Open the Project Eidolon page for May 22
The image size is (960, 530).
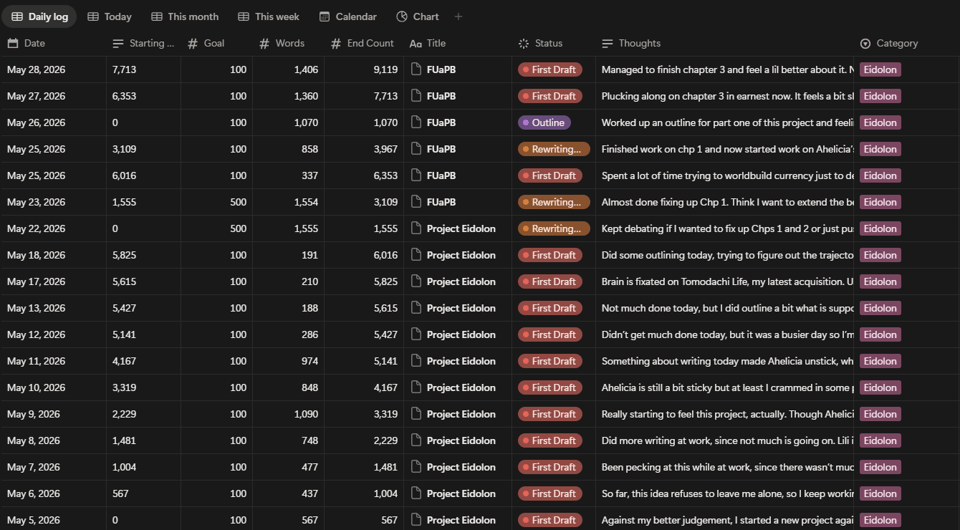point(461,228)
